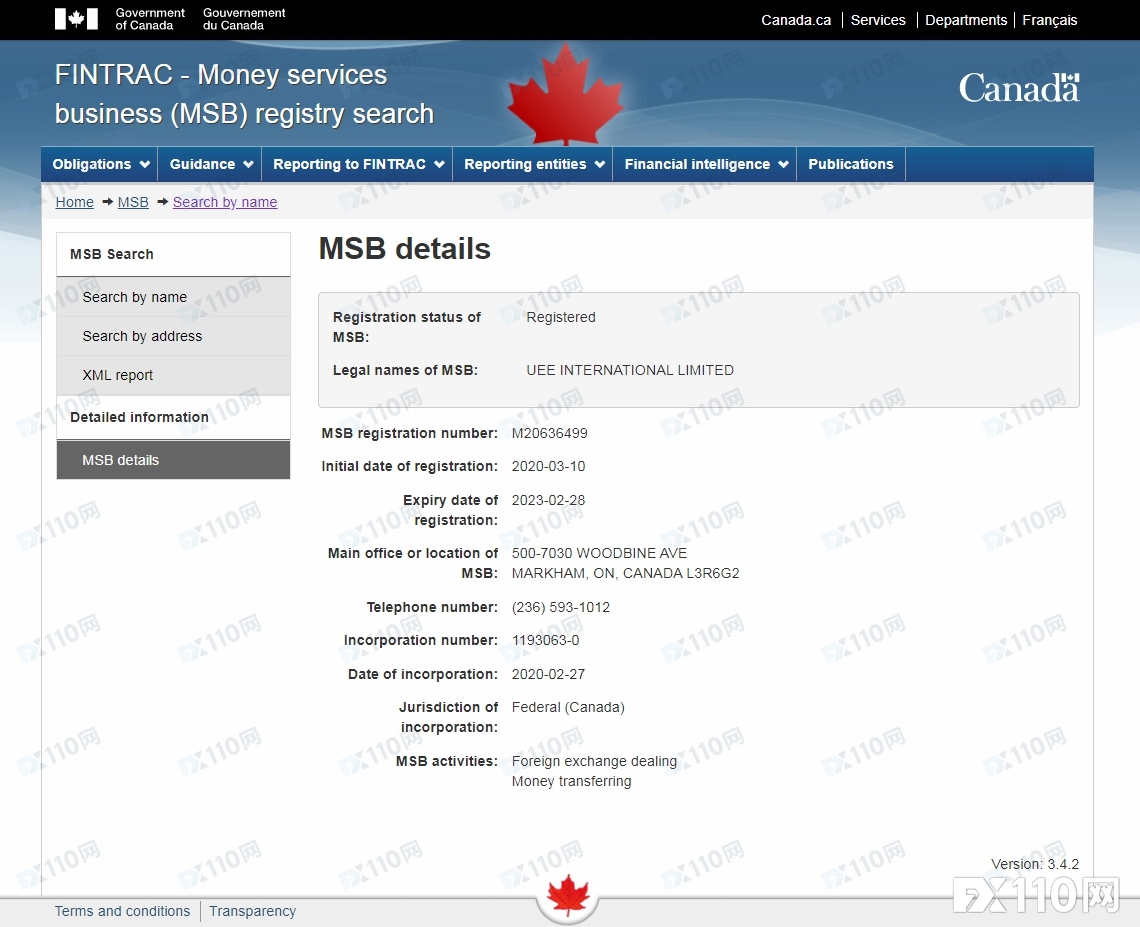The width and height of the screenshot is (1140, 927).
Task: Open the Publications menu item
Action: [851, 164]
